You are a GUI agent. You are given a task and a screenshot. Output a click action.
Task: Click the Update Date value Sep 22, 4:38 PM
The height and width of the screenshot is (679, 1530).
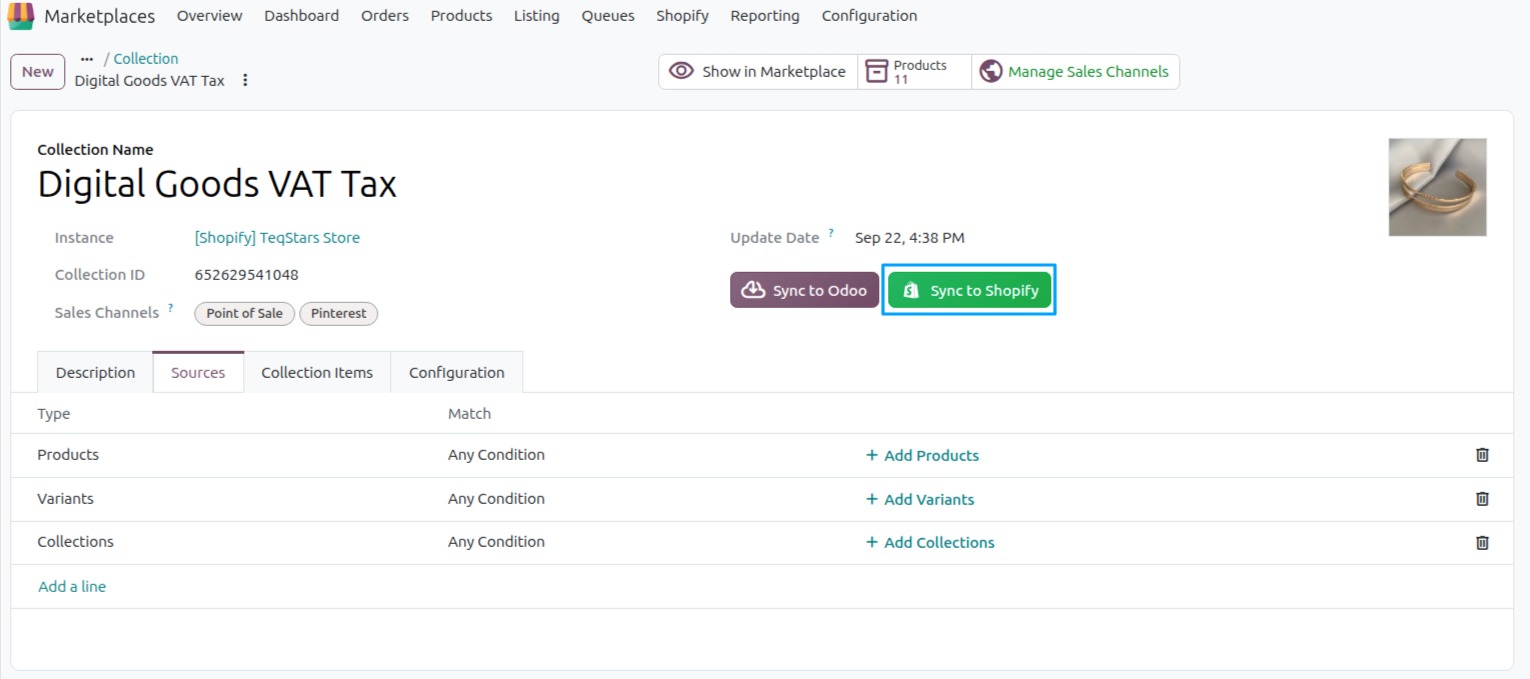point(910,238)
